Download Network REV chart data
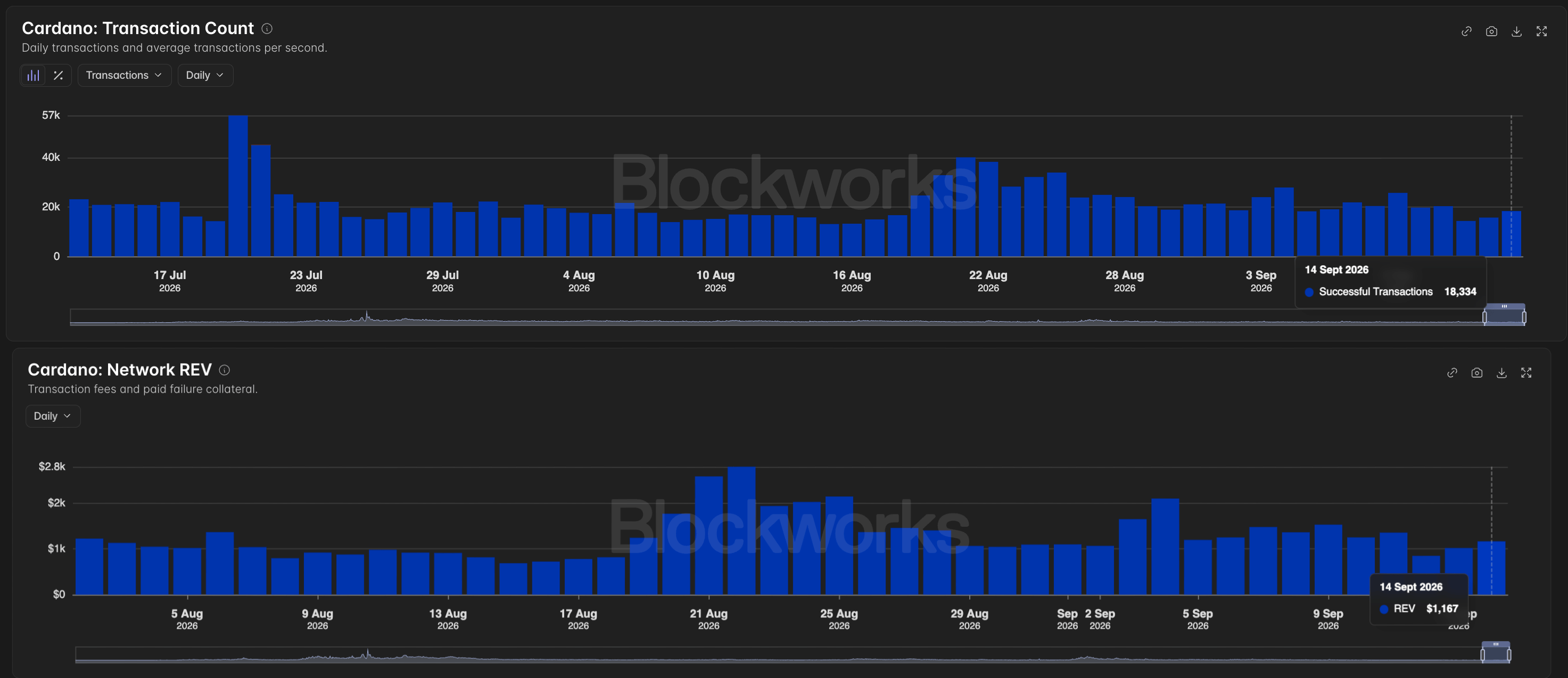The height and width of the screenshot is (678, 1568). pos(1501,372)
